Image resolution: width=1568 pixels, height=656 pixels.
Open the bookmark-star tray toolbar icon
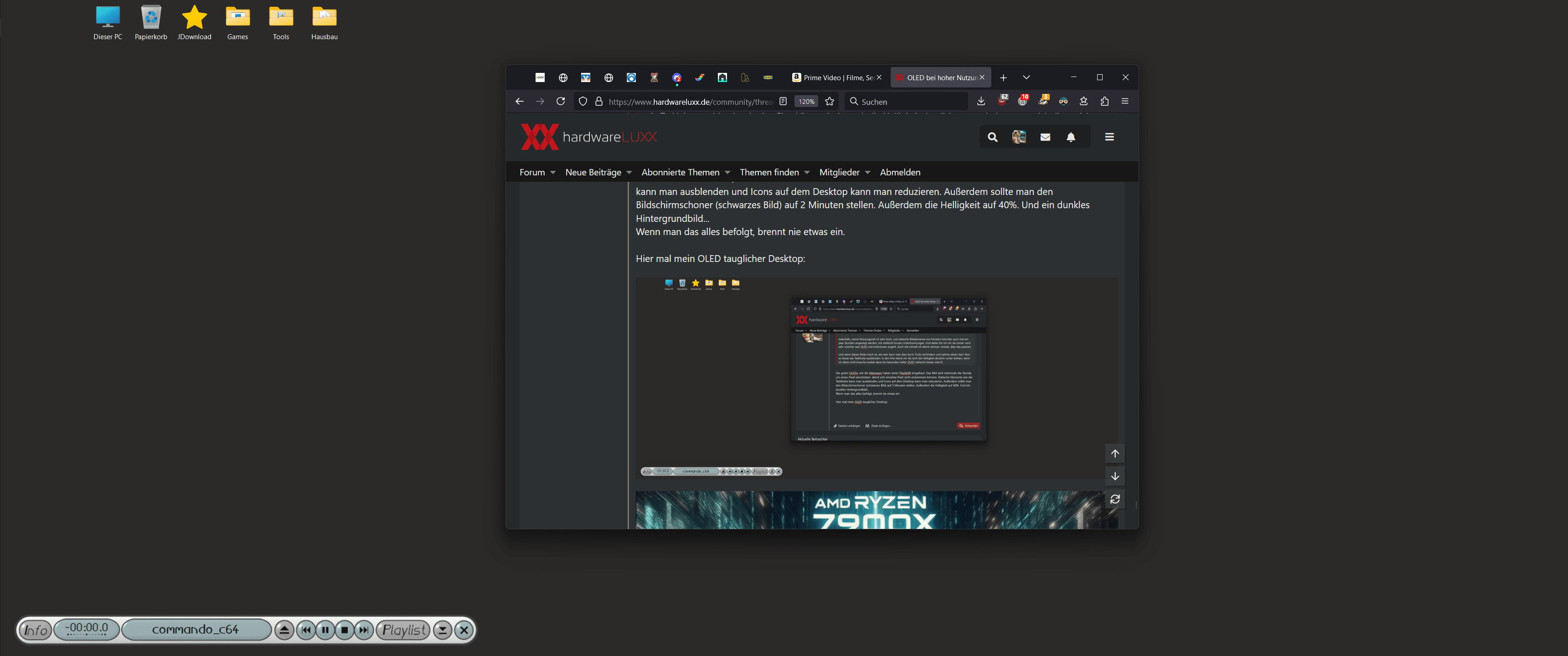pyautogui.click(x=1084, y=102)
